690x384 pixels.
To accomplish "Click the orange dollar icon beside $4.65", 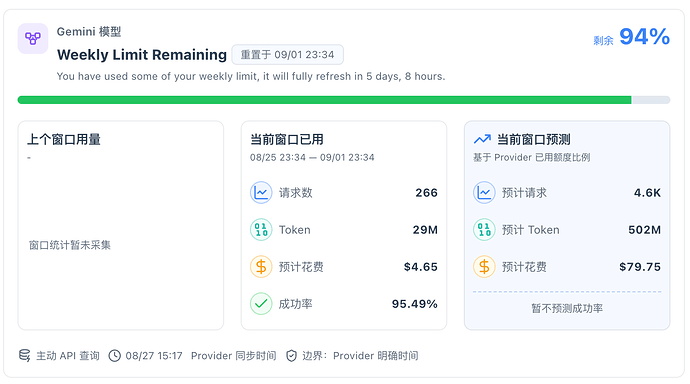I will (261, 267).
